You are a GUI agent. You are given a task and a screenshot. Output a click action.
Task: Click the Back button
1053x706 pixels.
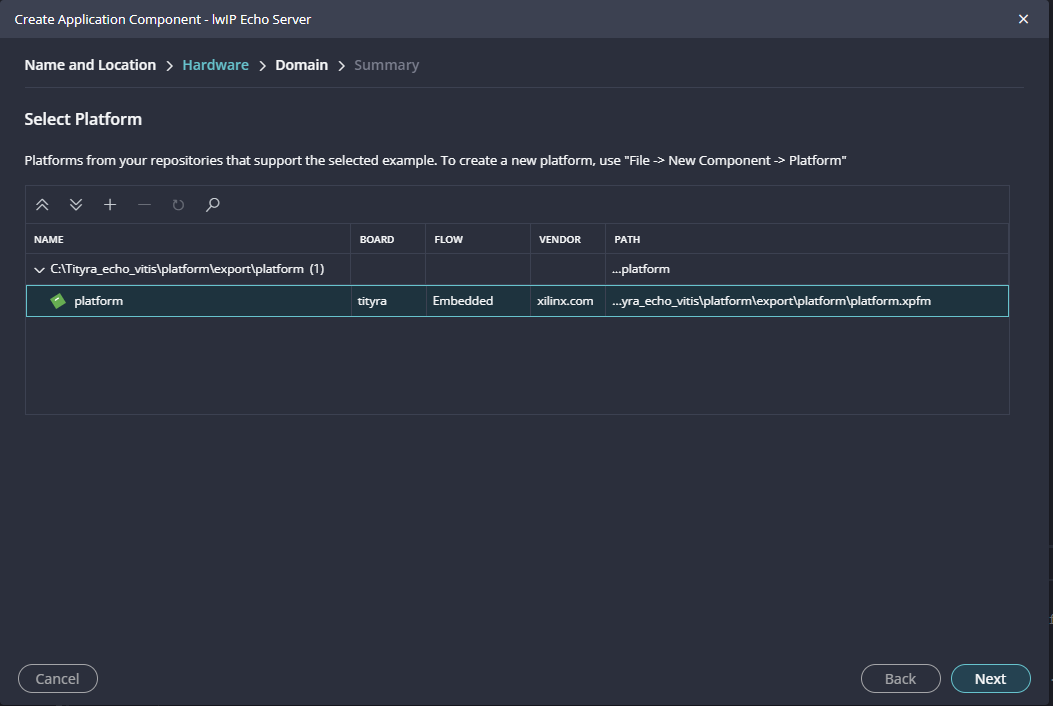point(900,679)
